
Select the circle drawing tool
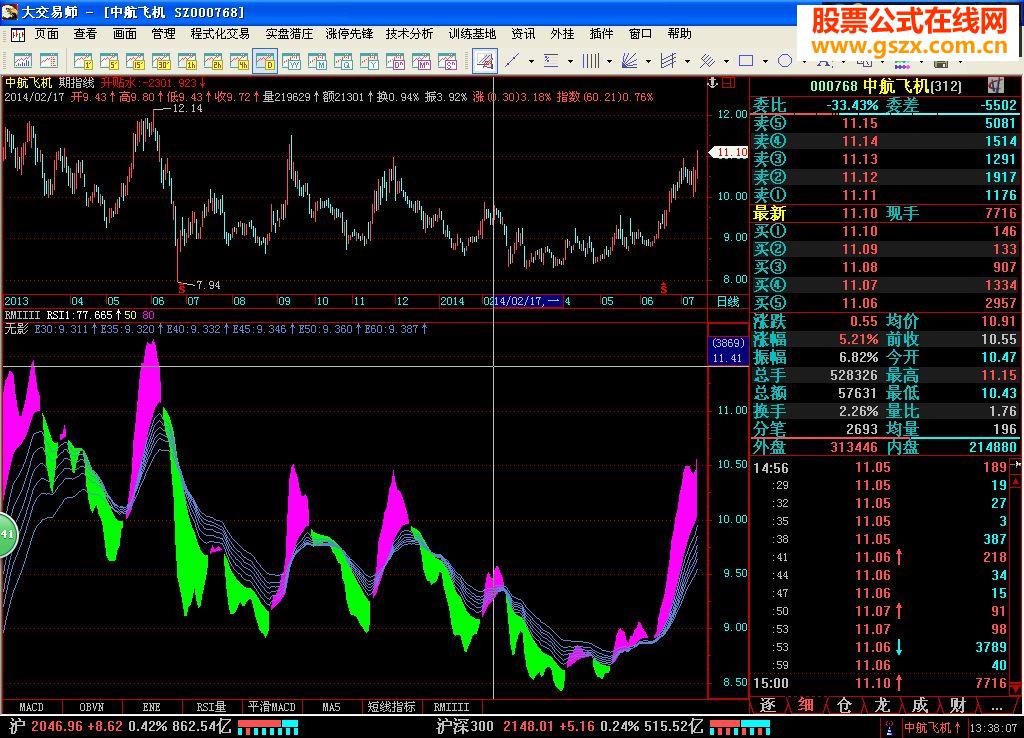(x=785, y=61)
